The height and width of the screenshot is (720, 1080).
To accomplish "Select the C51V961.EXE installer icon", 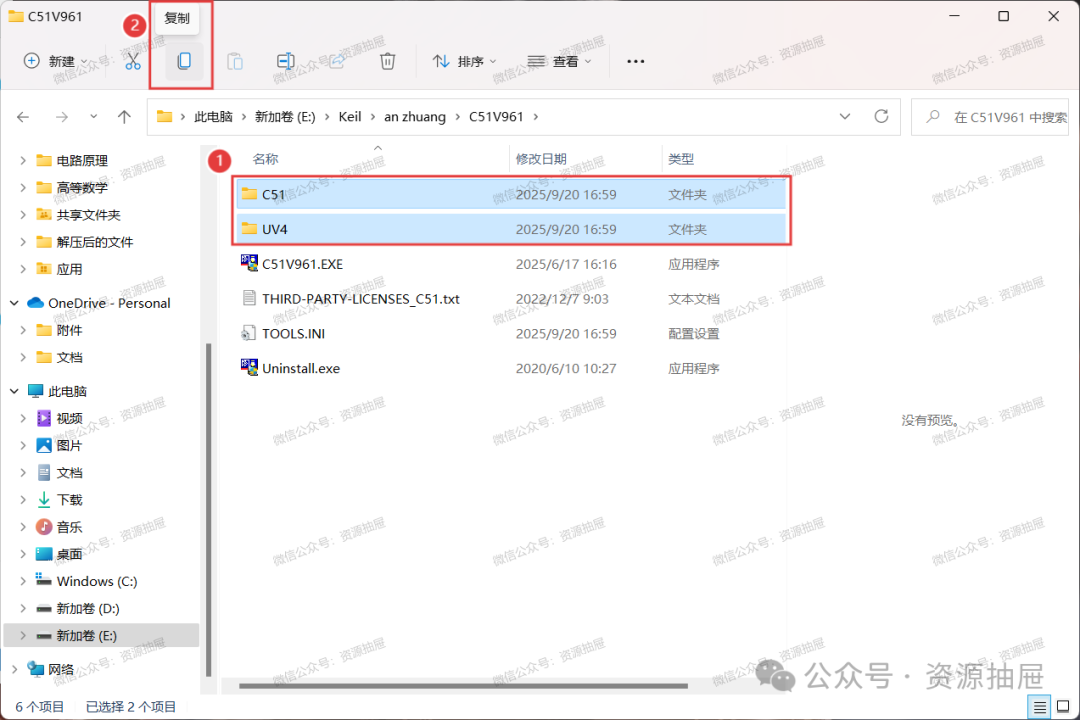I will 249,263.
